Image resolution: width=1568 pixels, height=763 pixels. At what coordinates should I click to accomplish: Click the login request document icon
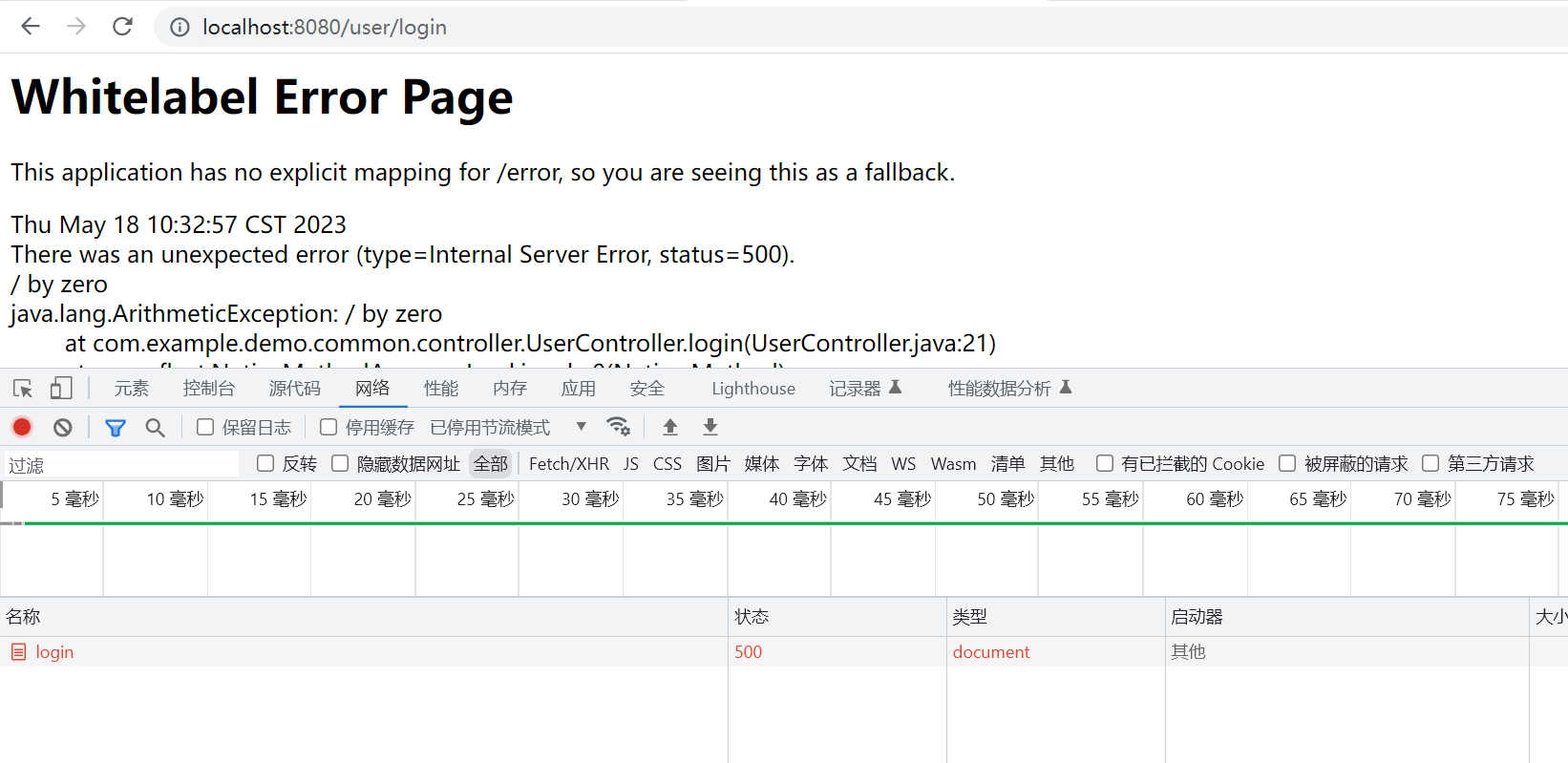pyautogui.click(x=18, y=652)
